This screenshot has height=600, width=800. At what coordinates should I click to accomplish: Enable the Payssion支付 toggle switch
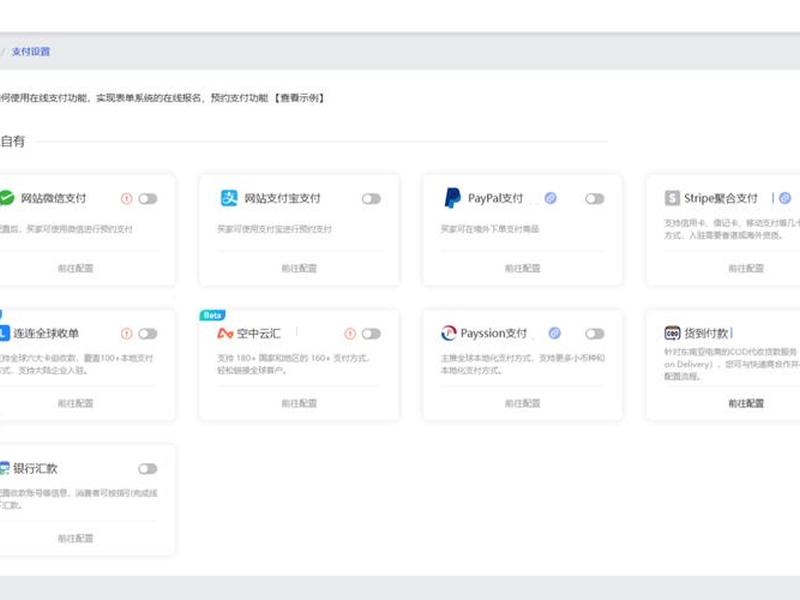click(594, 334)
